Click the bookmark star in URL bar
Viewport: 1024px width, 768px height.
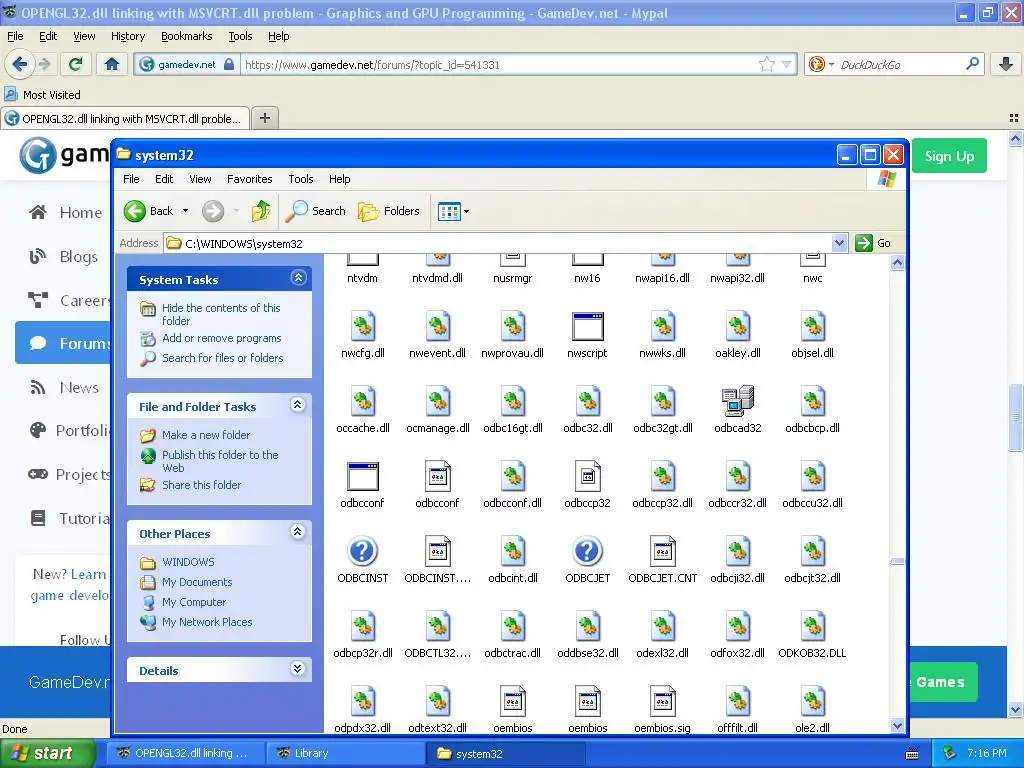[767, 64]
